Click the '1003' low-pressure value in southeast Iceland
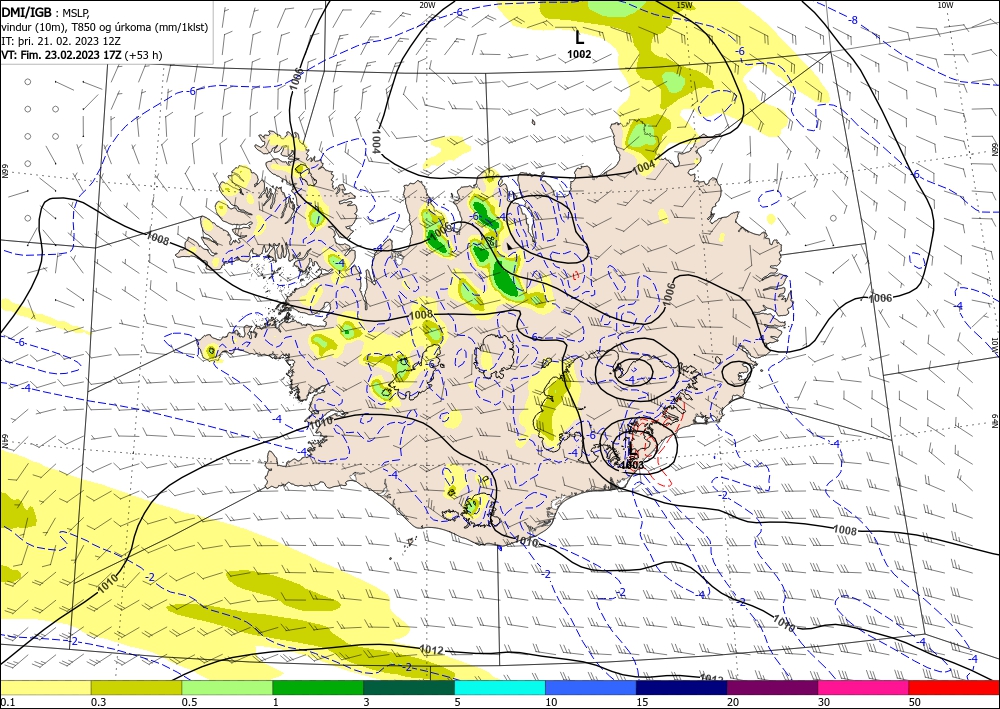This screenshot has width=1000, height=709. (x=632, y=465)
